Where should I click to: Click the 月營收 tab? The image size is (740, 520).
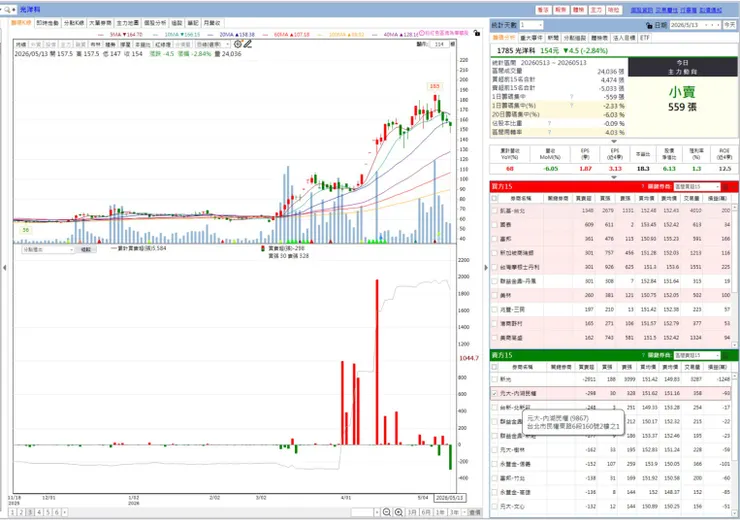(x=212, y=23)
